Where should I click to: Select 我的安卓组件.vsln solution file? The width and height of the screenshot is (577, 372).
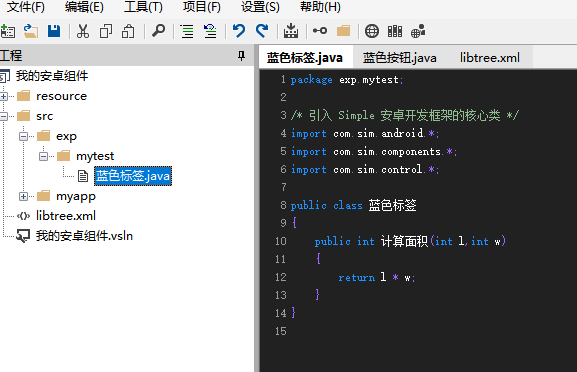[84, 236]
